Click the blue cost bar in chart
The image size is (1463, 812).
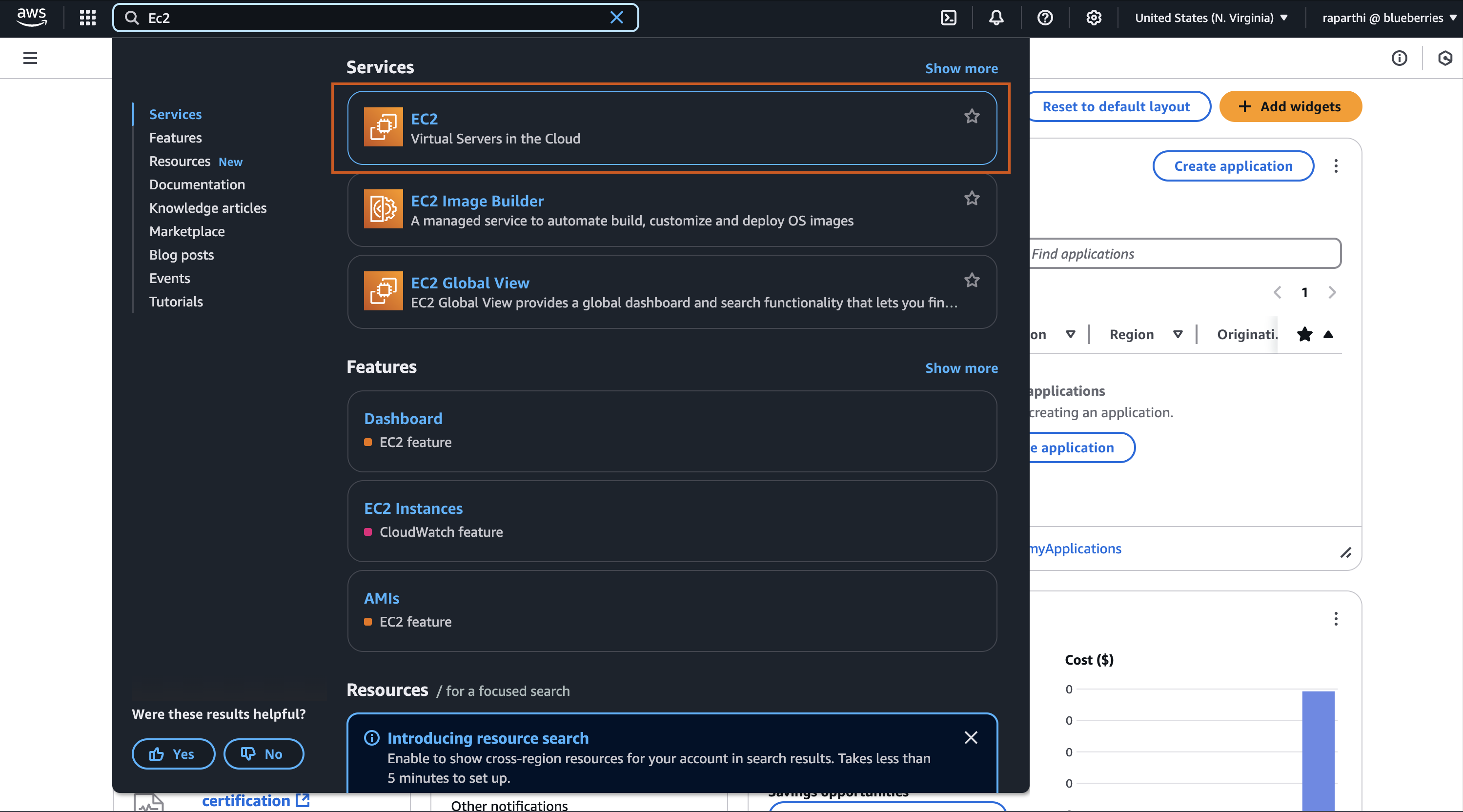click(1318, 750)
